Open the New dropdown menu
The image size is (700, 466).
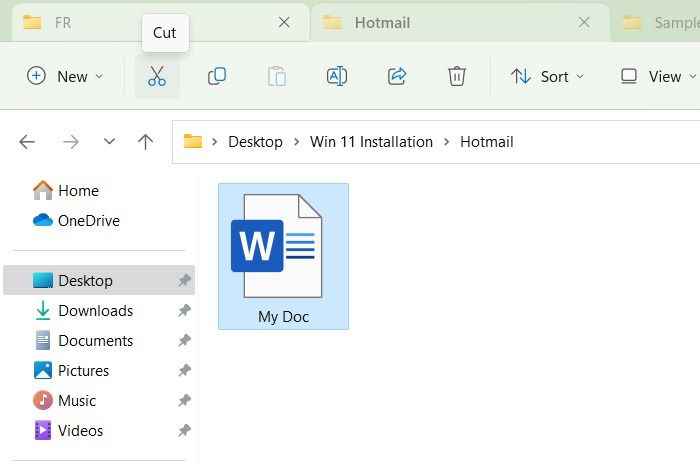pyautogui.click(x=65, y=76)
